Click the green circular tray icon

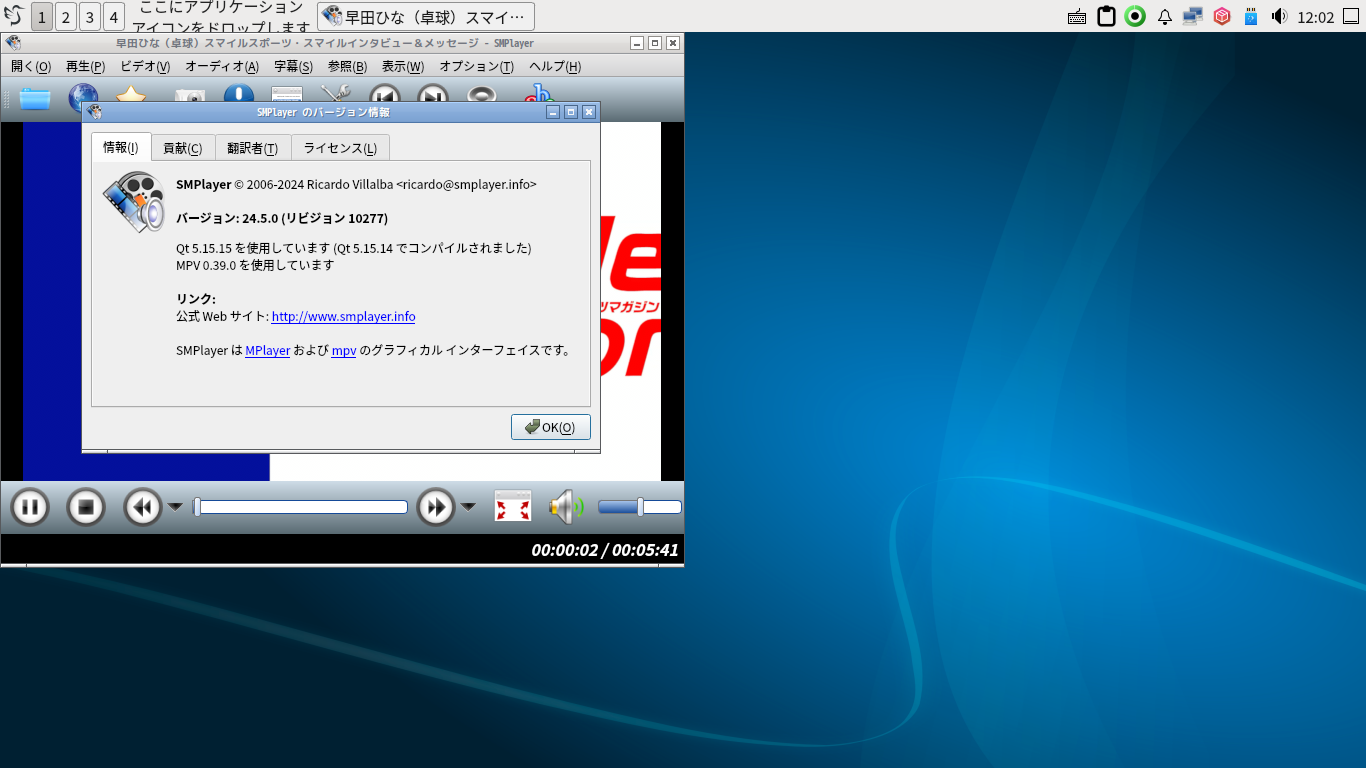click(1135, 16)
